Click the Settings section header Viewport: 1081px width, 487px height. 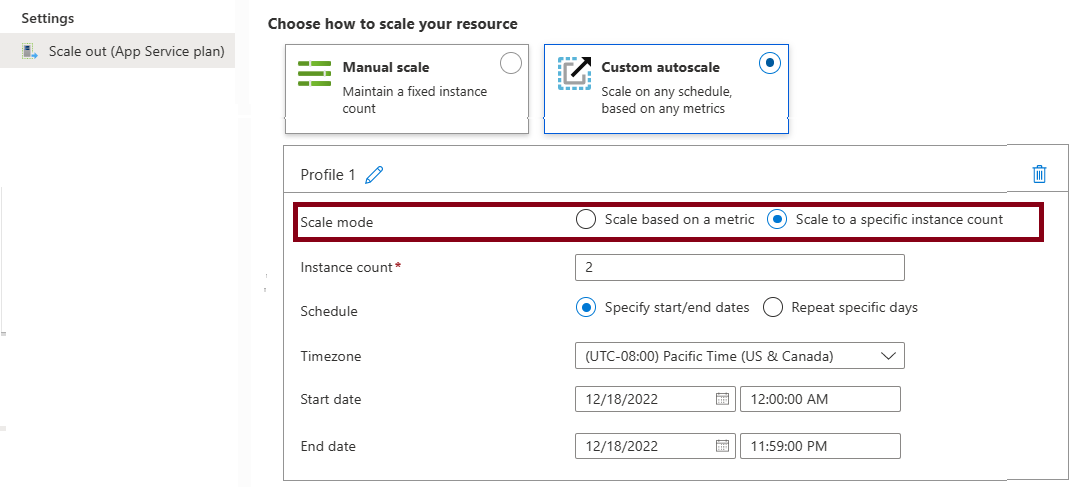(x=48, y=19)
